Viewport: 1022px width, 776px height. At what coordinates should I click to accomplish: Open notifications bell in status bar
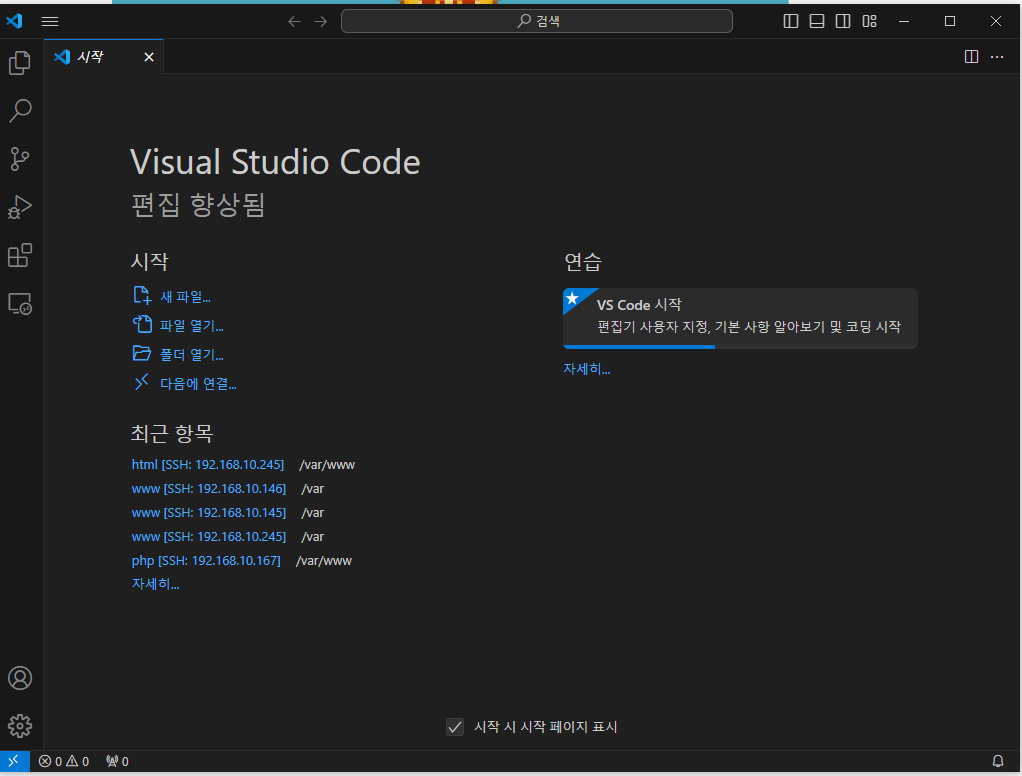point(997,761)
